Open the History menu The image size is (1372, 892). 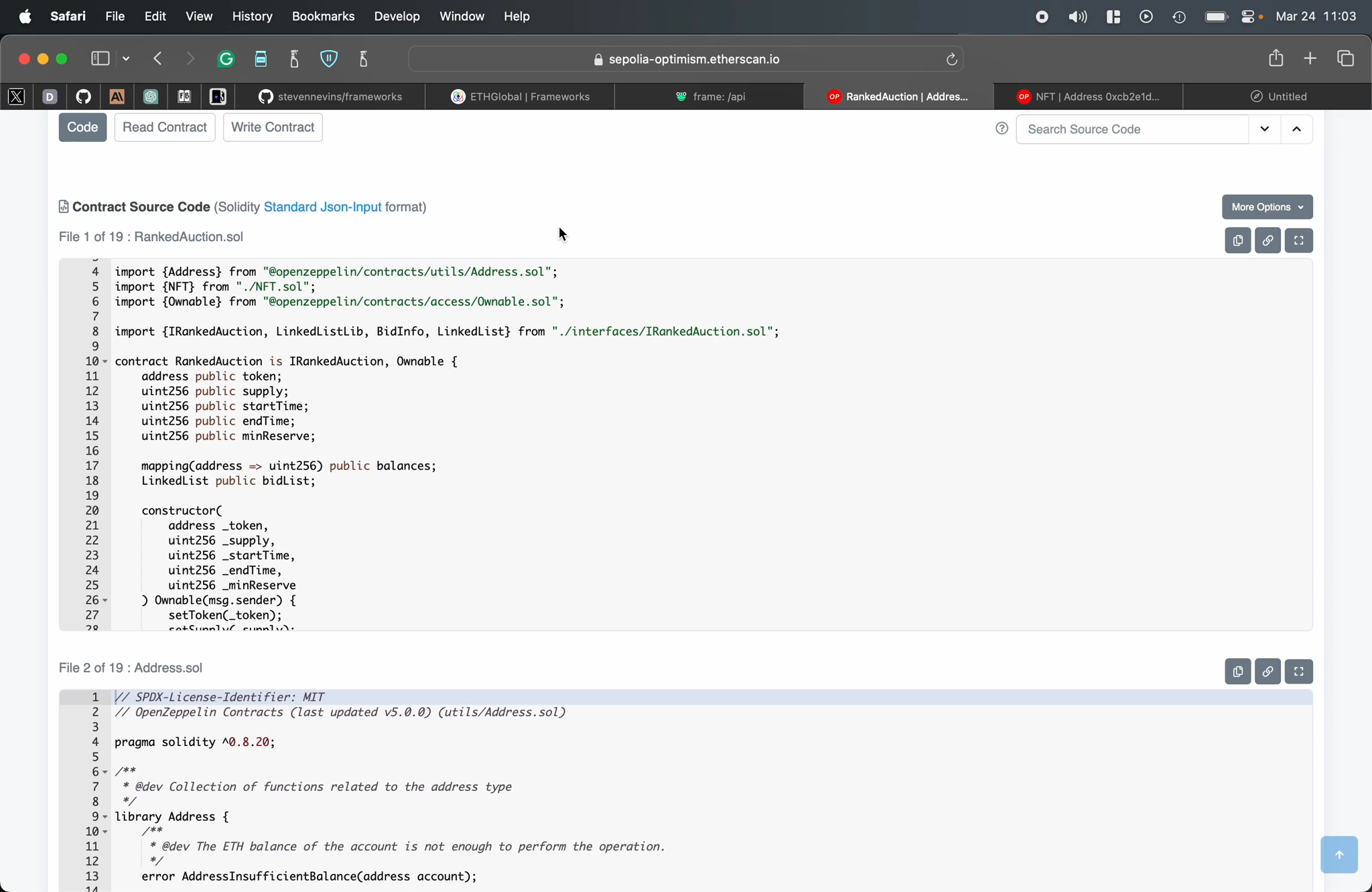(x=252, y=16)
